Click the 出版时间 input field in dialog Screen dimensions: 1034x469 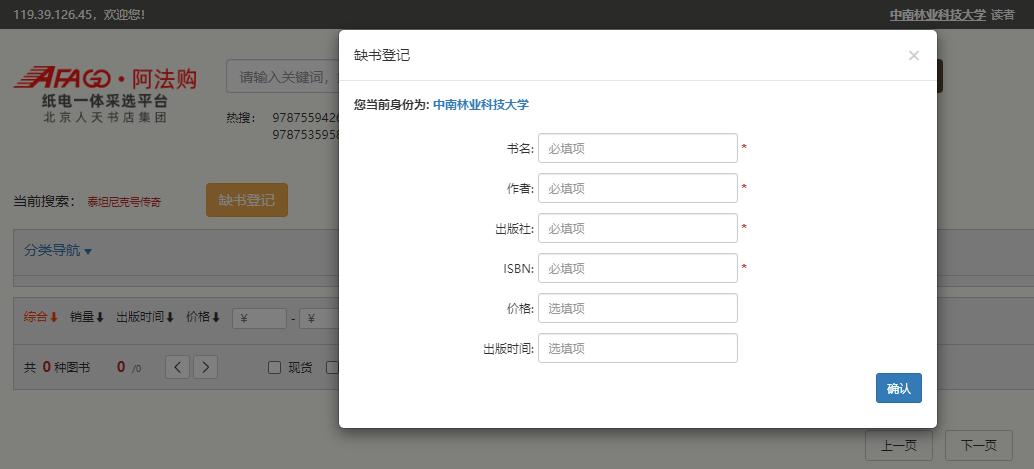pyautogui.click(x=637, y=348)
